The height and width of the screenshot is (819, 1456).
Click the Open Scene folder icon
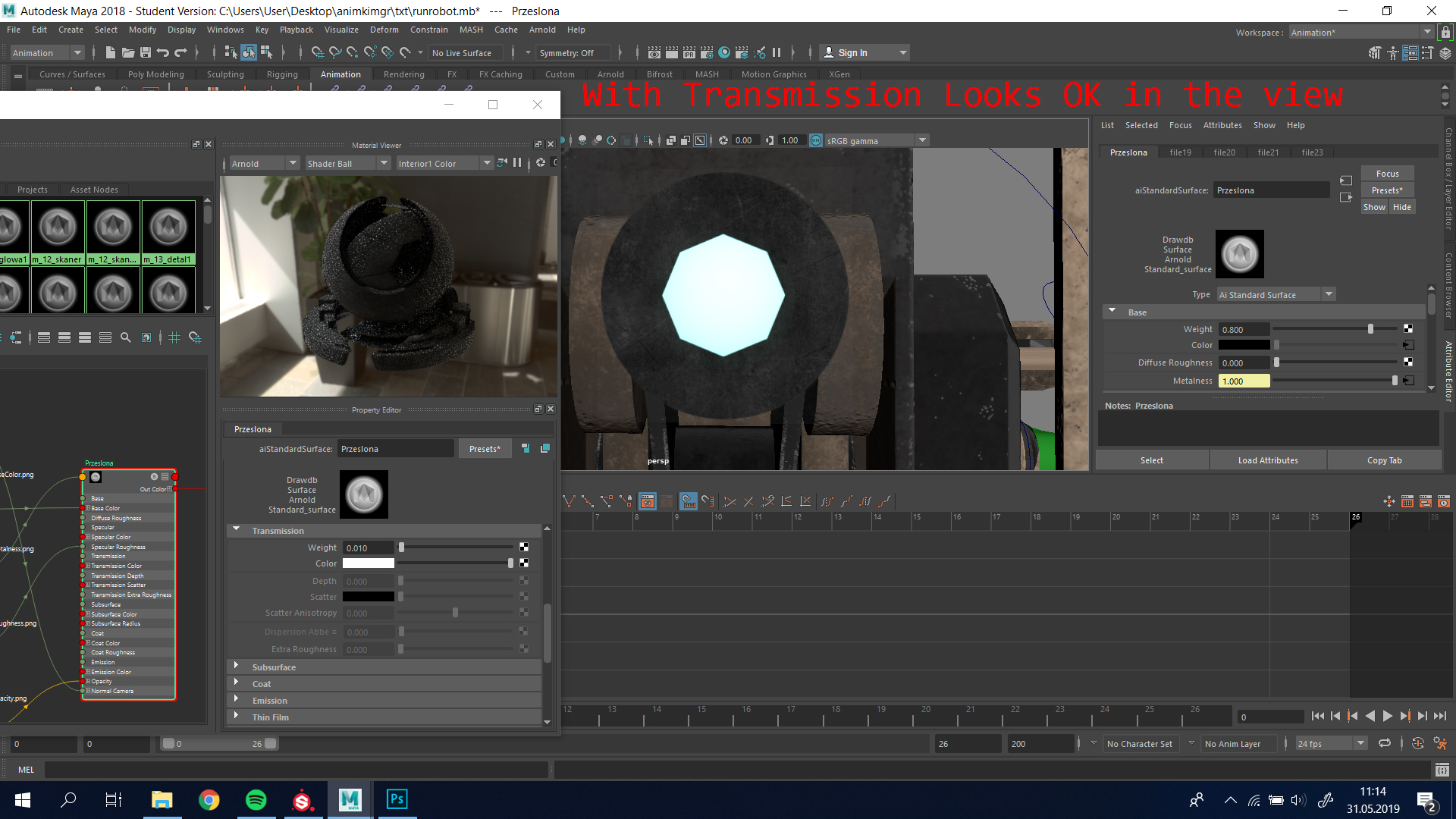point(128,52)
